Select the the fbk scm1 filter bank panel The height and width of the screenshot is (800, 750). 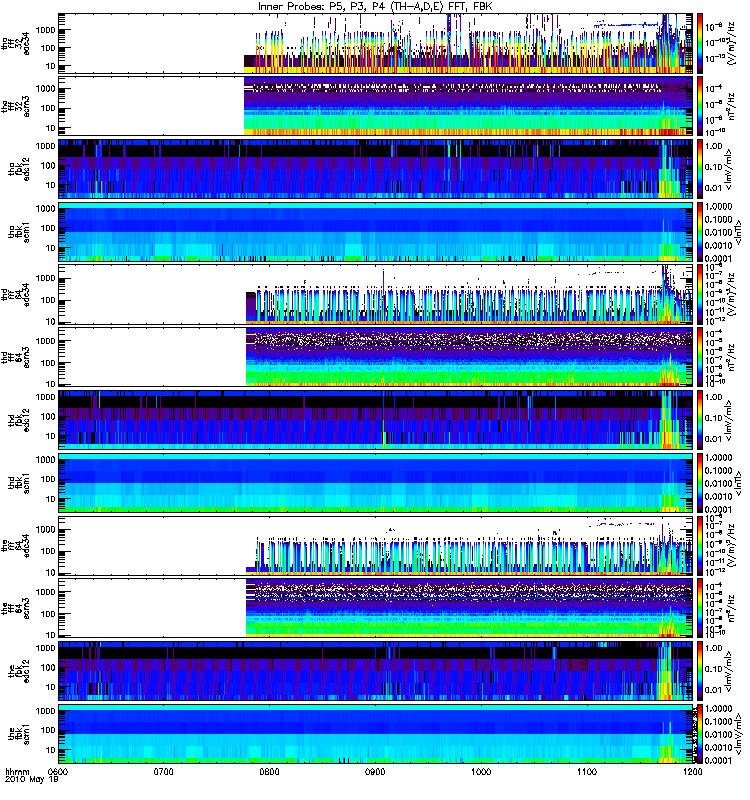pos(376,734)
